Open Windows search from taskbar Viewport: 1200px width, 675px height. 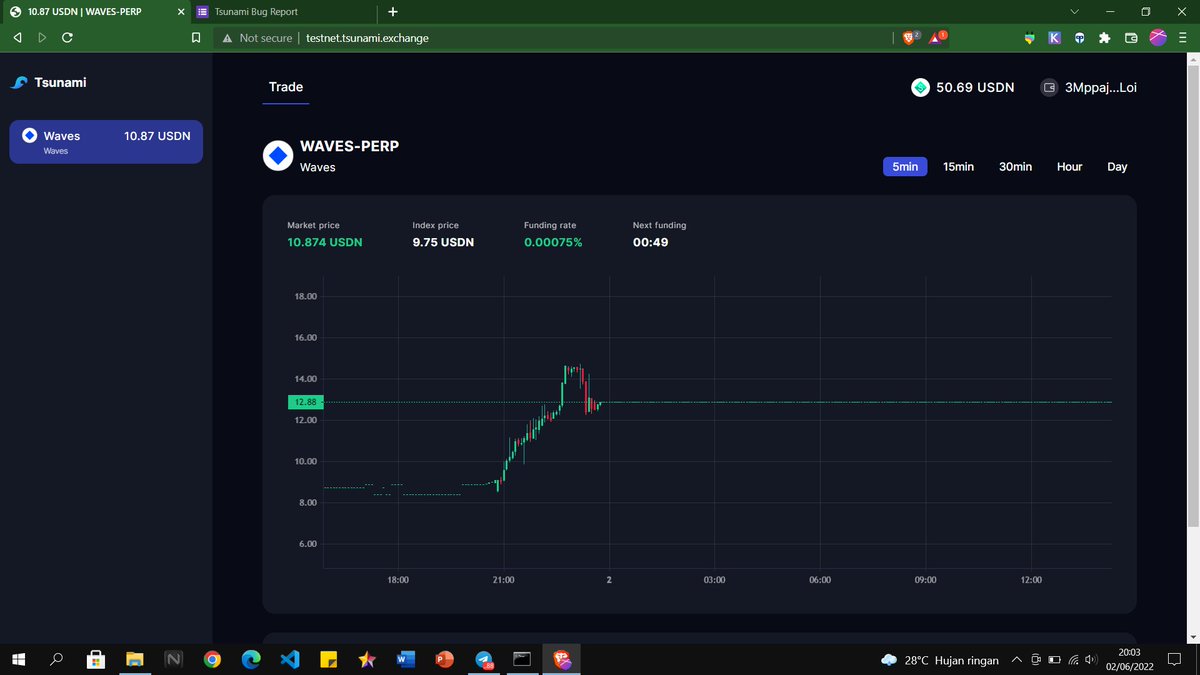(x=57, y=659)
